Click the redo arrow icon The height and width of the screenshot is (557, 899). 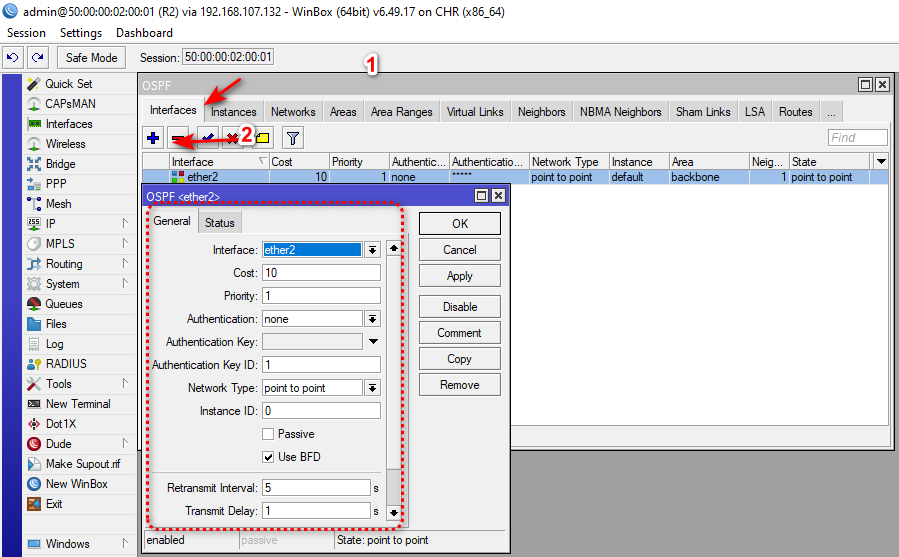(37, 58)
